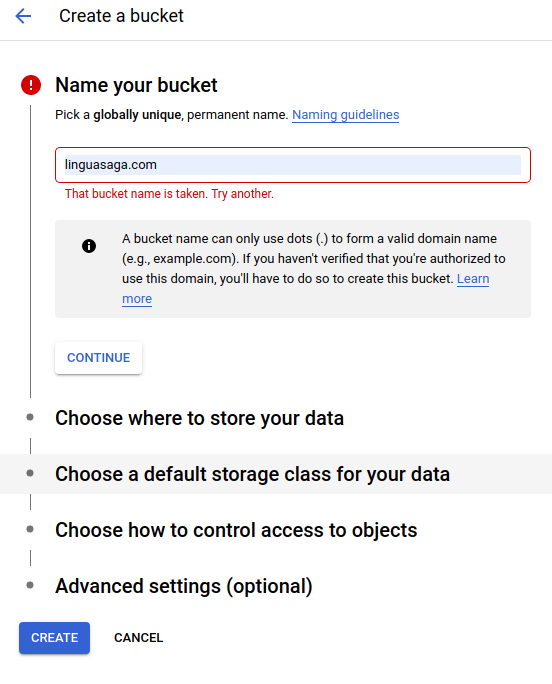Image resolution: width=552 pixels, height=684 pixels.
Task: Expand Advanced settings (optional) section
Action: pos(184,586)
